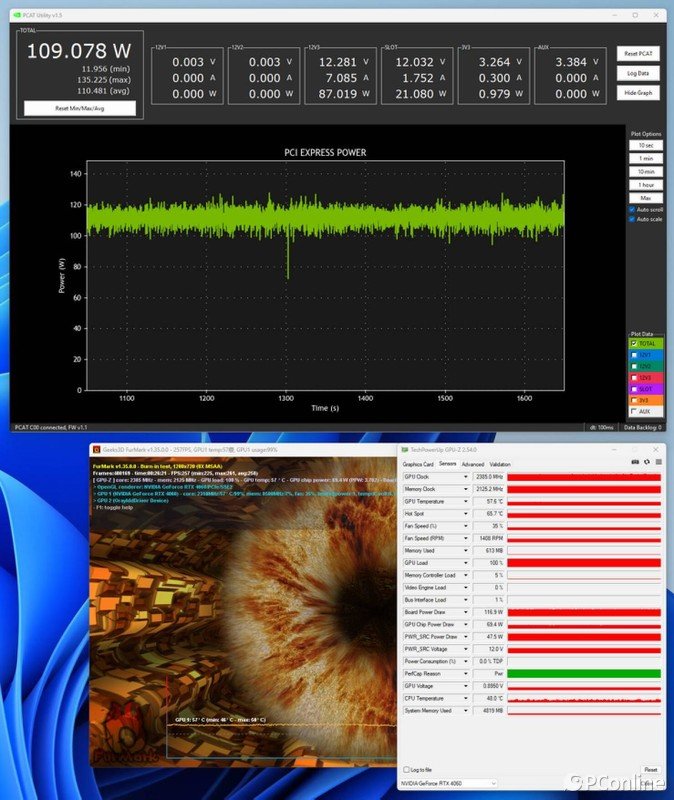Set plot range to 10 sec

[x=645, y=146]
